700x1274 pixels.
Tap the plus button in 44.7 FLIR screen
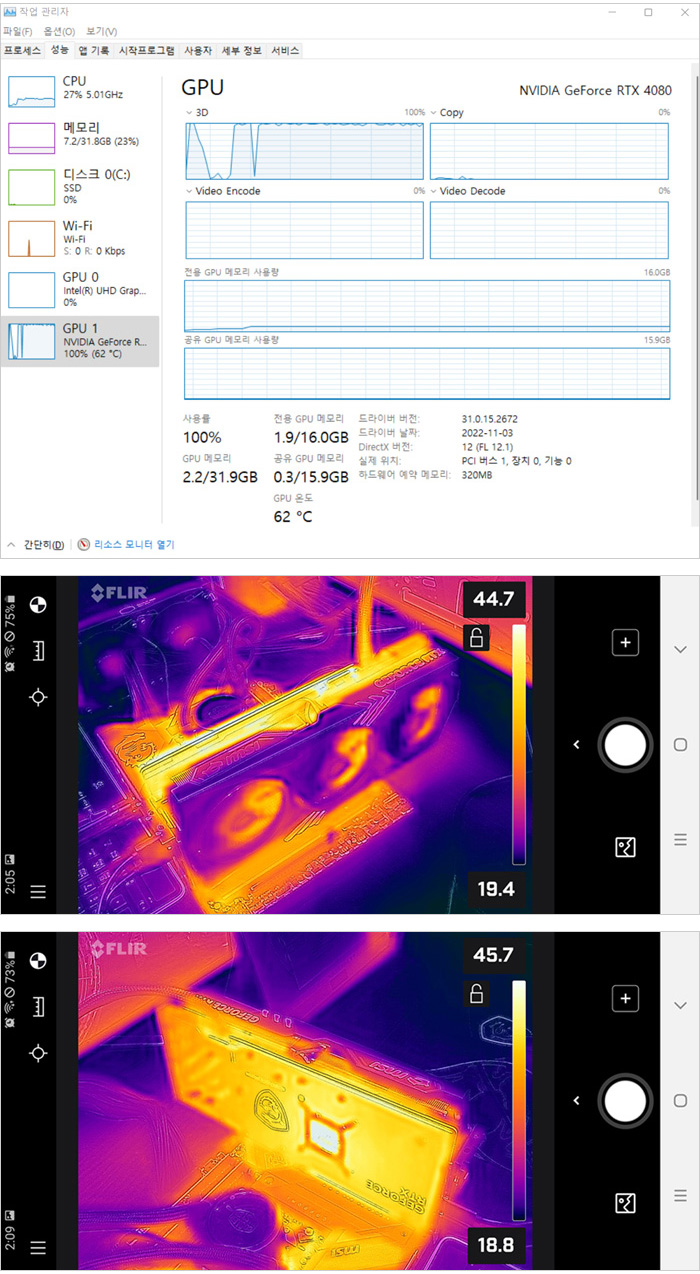click(x=625, y=643)
